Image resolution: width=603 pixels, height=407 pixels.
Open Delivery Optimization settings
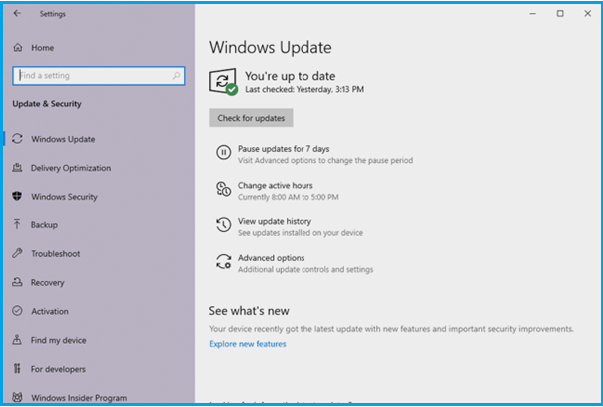coord(71,168)
